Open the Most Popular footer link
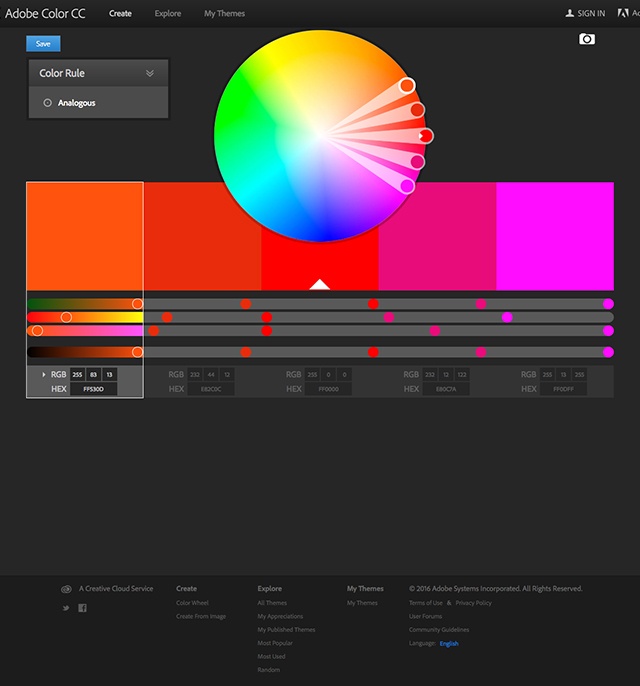The width and height of the screenshot is (640, 686). (275, 643)
